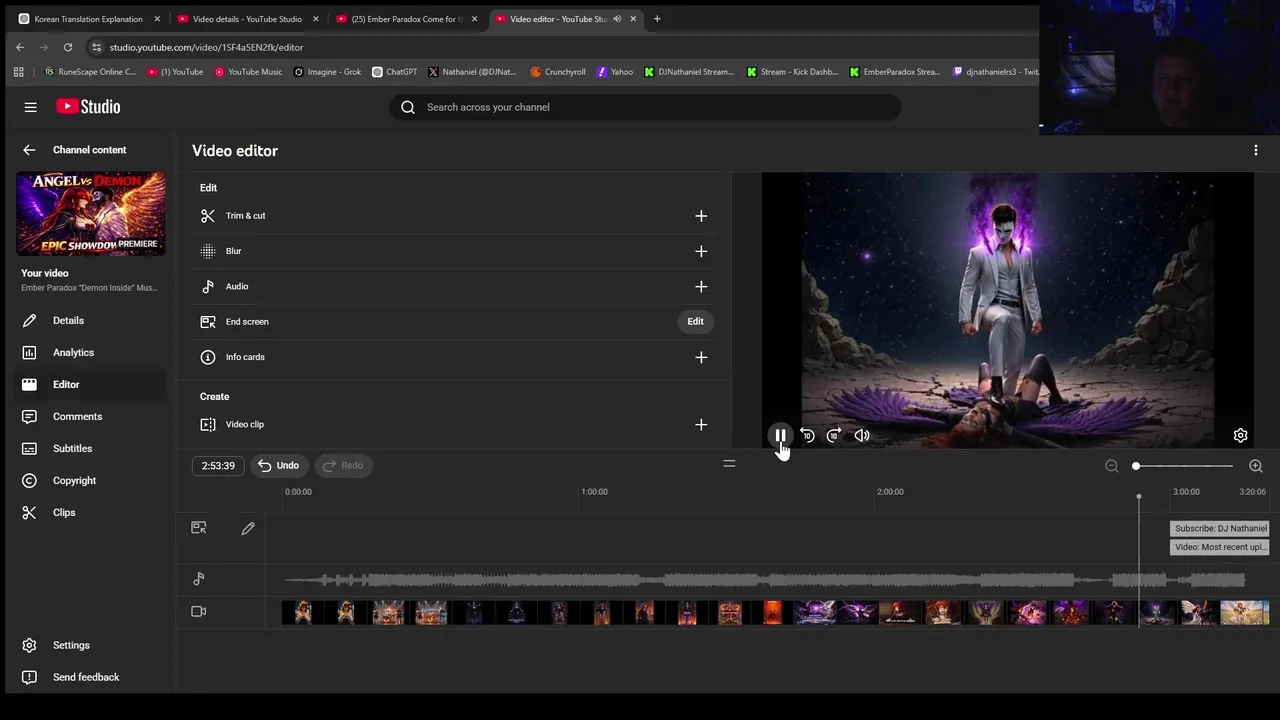Click the Angel vs Demon video thumbnail
Viewport: 1280px width, 720px height.
click(91, 214)
